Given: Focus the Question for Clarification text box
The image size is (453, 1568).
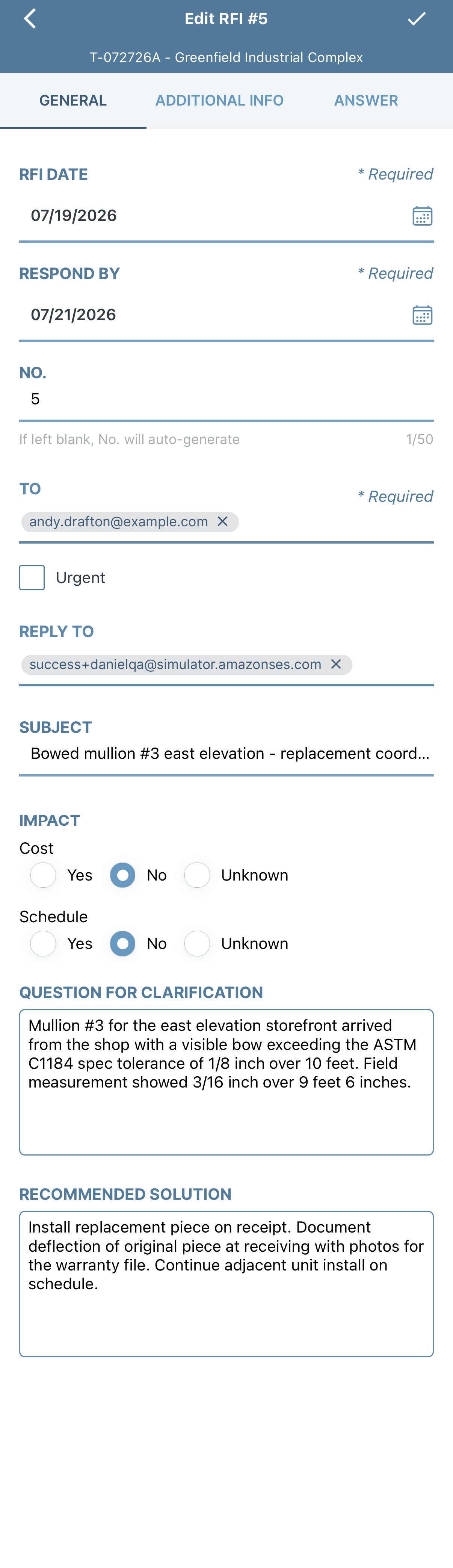Looking at the screenshot, I should coord(226,1082).
